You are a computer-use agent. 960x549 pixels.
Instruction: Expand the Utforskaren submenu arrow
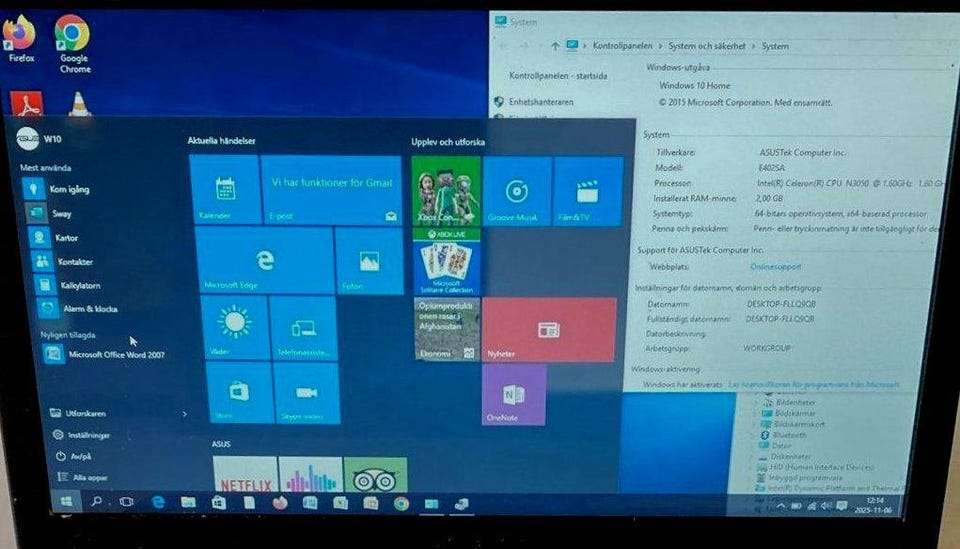[x=184, y=413]
